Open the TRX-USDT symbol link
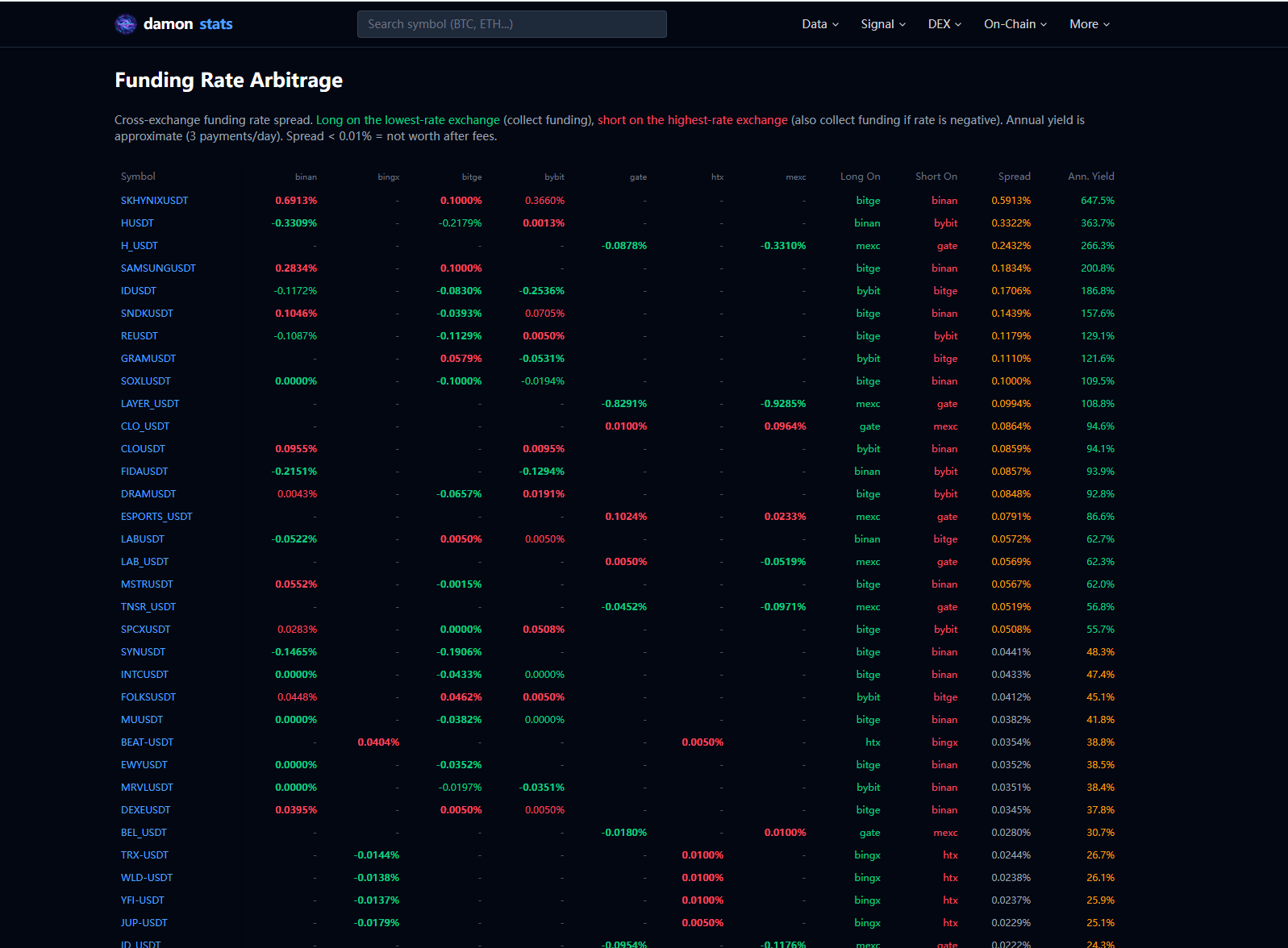This screenshot has width=1288, height=948. 144,855
